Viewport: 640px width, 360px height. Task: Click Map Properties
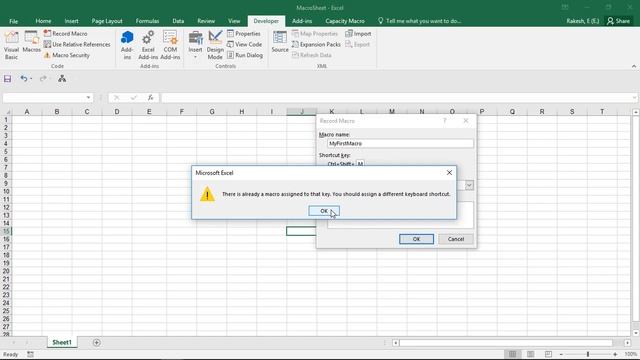coord(315,33)
